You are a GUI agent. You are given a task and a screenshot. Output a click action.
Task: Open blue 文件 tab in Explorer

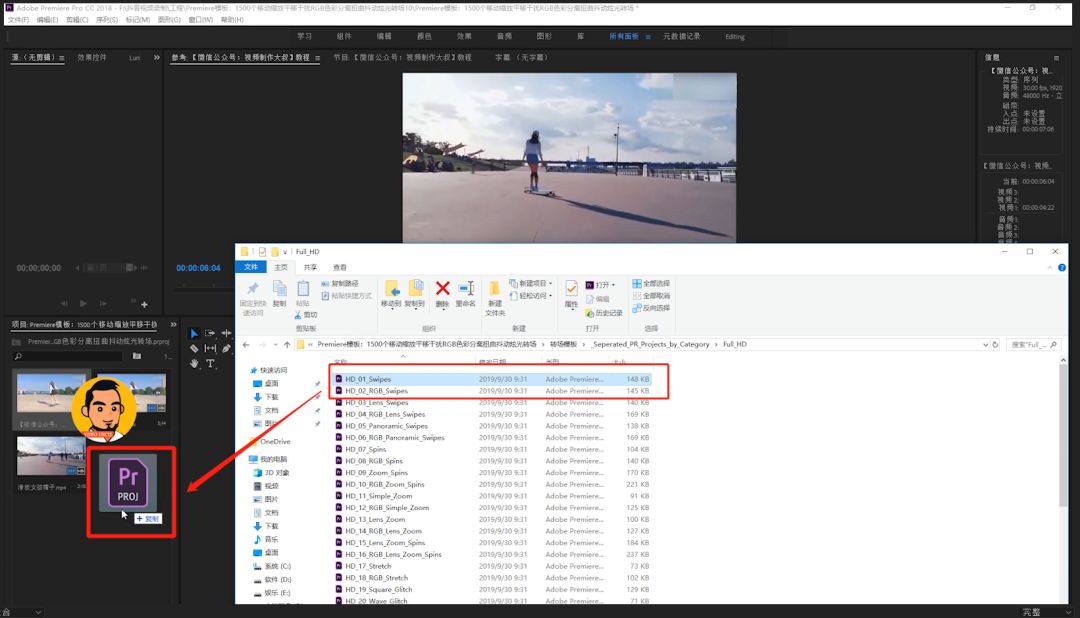[251, 267]
